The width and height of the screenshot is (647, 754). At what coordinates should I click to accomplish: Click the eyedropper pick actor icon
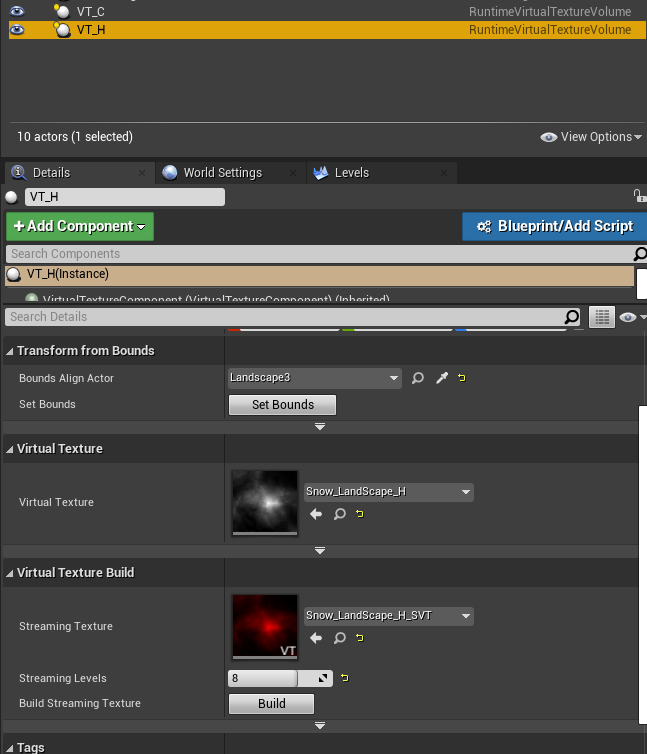click(x=440, y=378)
